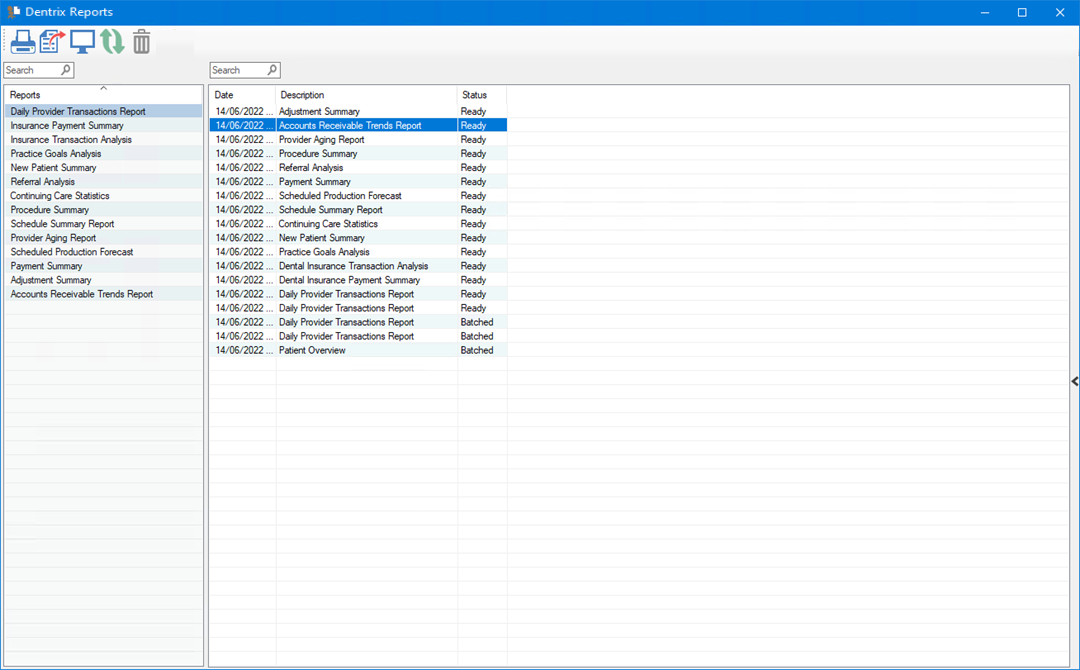Sort the list by the Status column header

point(481,95)
